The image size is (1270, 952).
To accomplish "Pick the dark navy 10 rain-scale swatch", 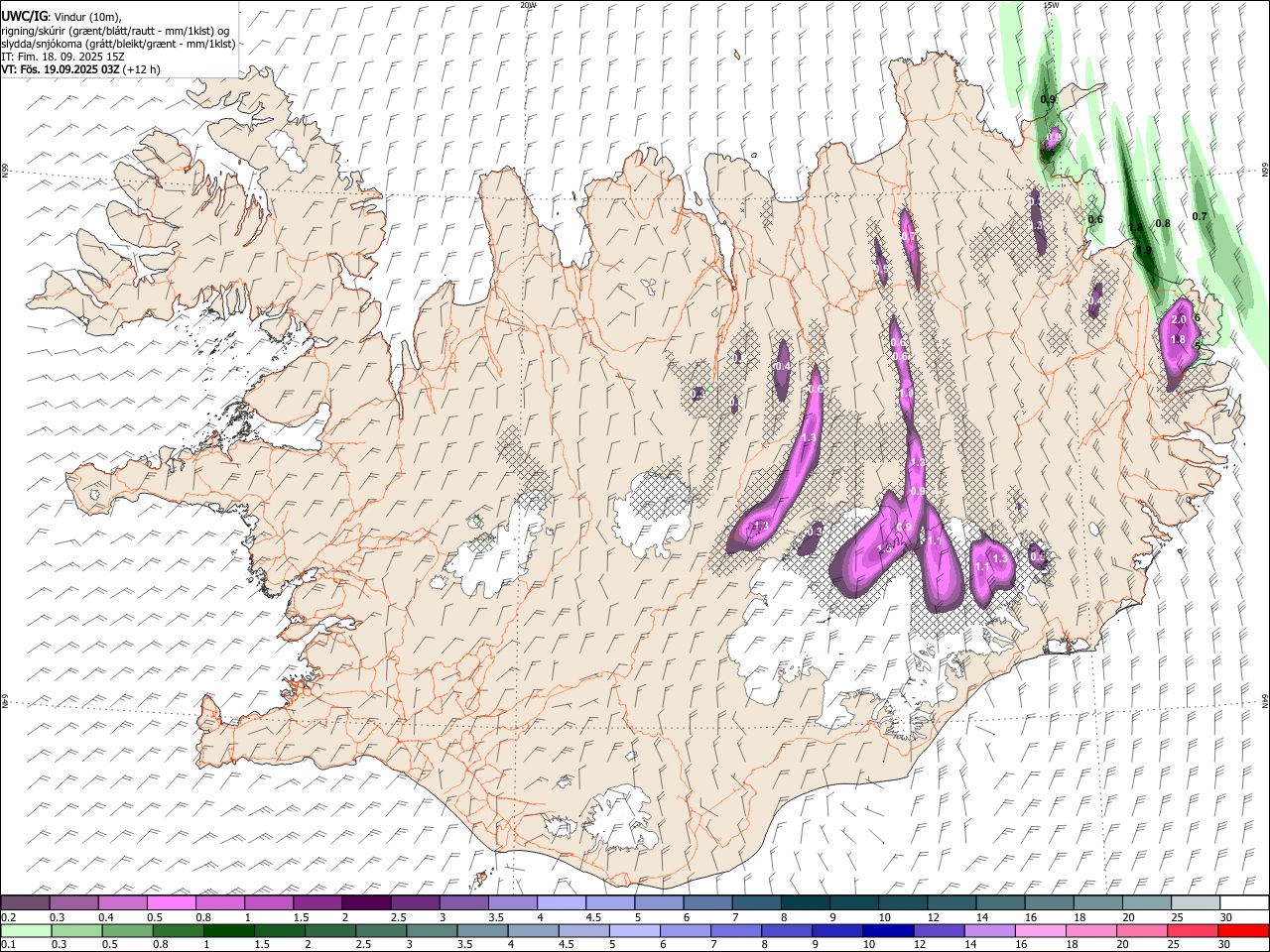I will tap(888, 931).
